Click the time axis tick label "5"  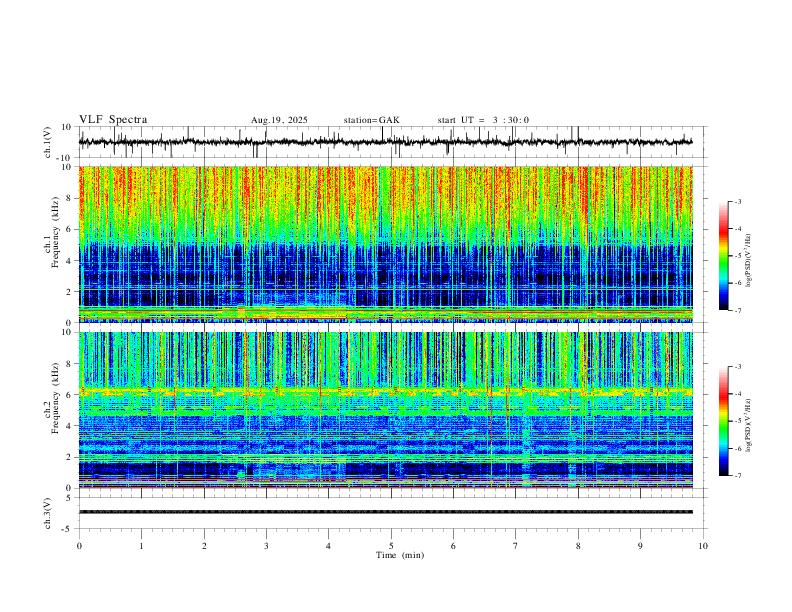tap(391, 546)
